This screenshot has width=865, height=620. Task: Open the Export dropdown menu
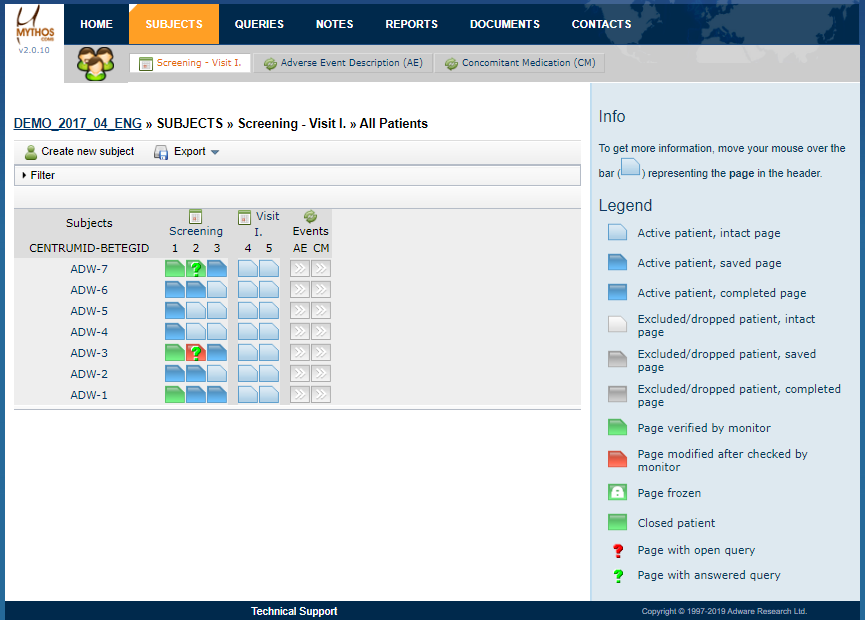(186, 152)
